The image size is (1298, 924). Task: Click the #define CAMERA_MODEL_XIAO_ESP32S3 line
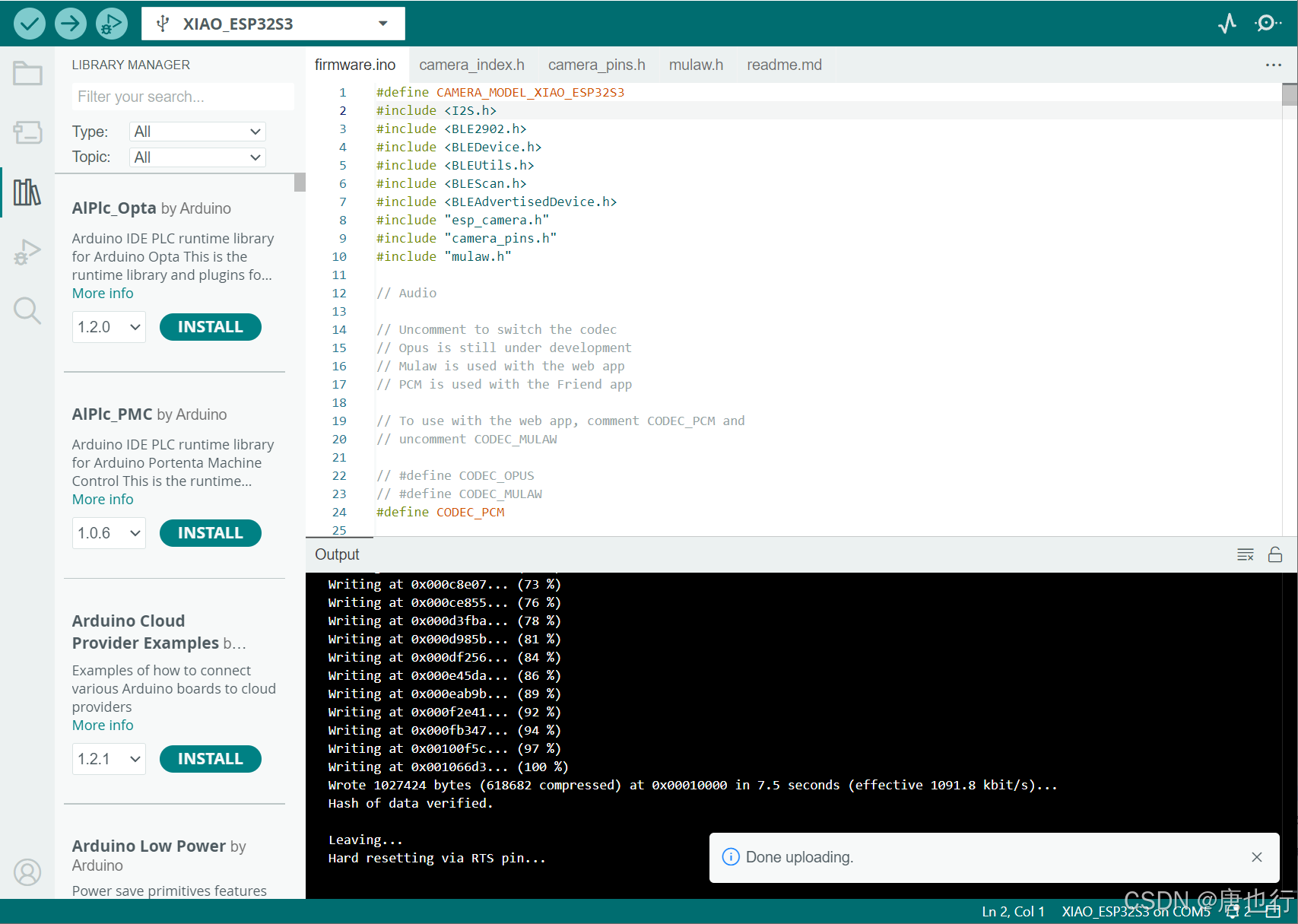pyautogui.click(x=500, y=93)
